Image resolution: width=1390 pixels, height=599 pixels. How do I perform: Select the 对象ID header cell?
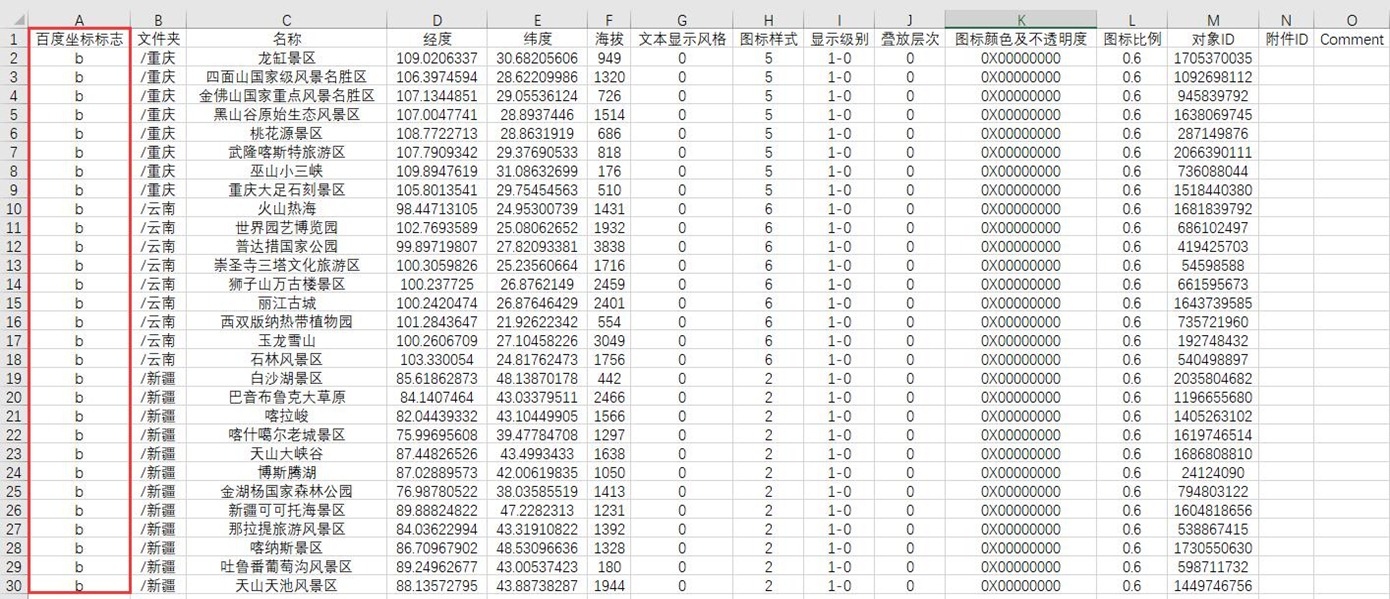[1212, 40]
